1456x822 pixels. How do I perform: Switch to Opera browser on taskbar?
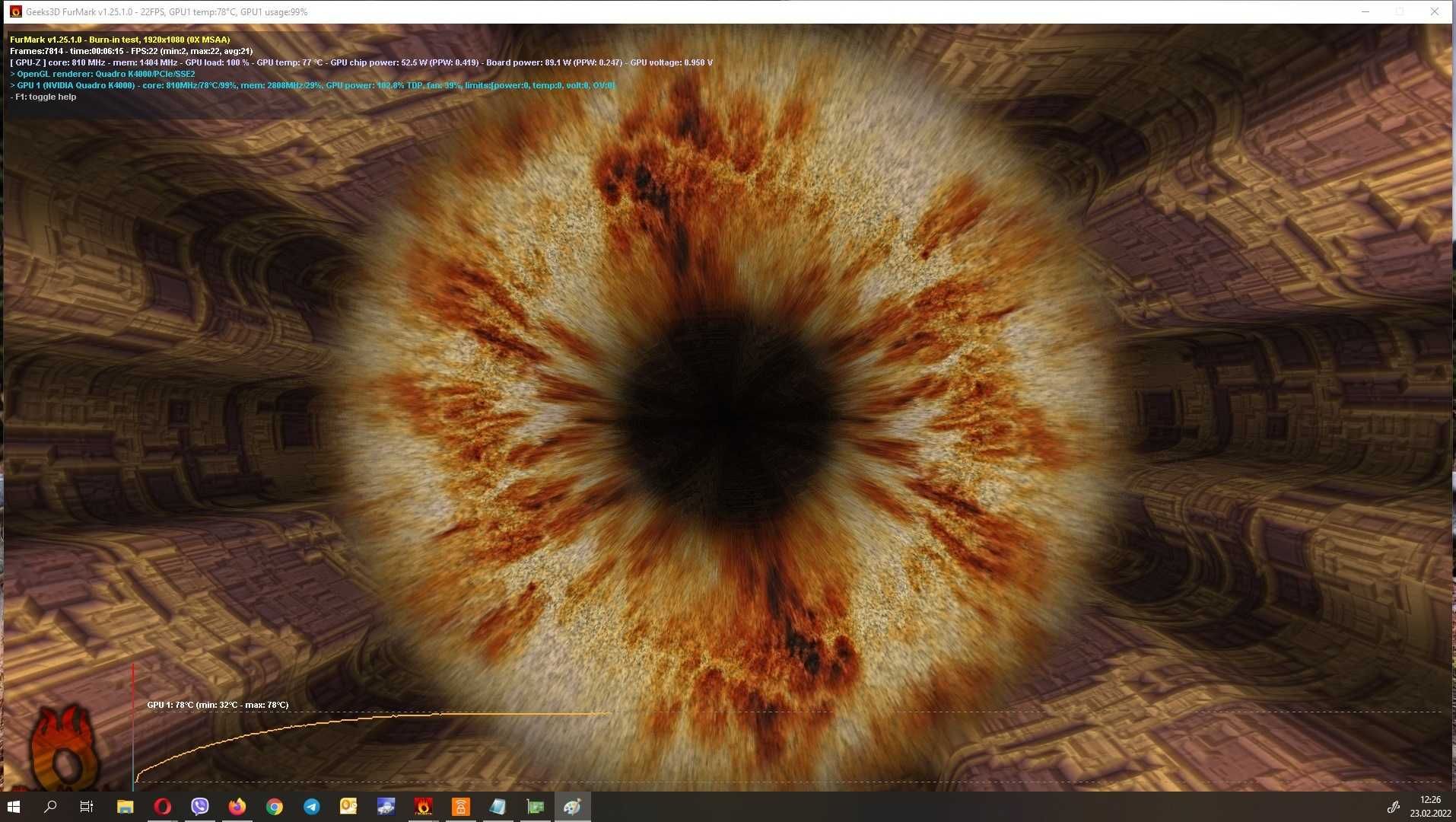162,807
